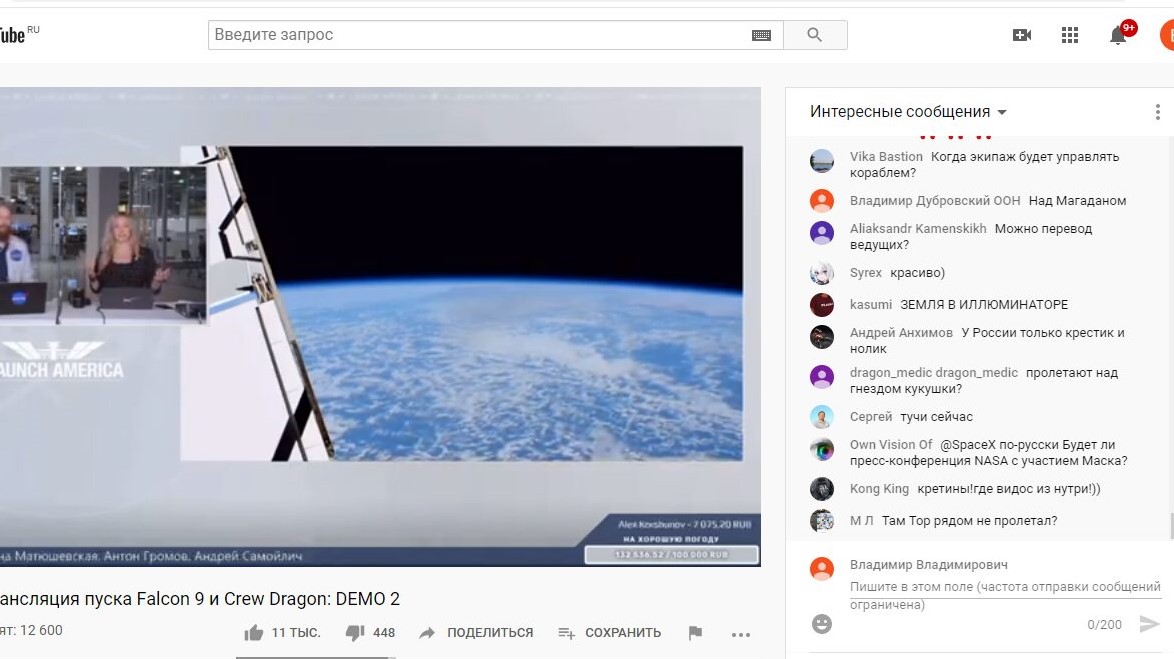Image resolution: width=1174 pixels, height=659 pixels.
Task: Click Kong King's avatar
Action: click(822, 489)
